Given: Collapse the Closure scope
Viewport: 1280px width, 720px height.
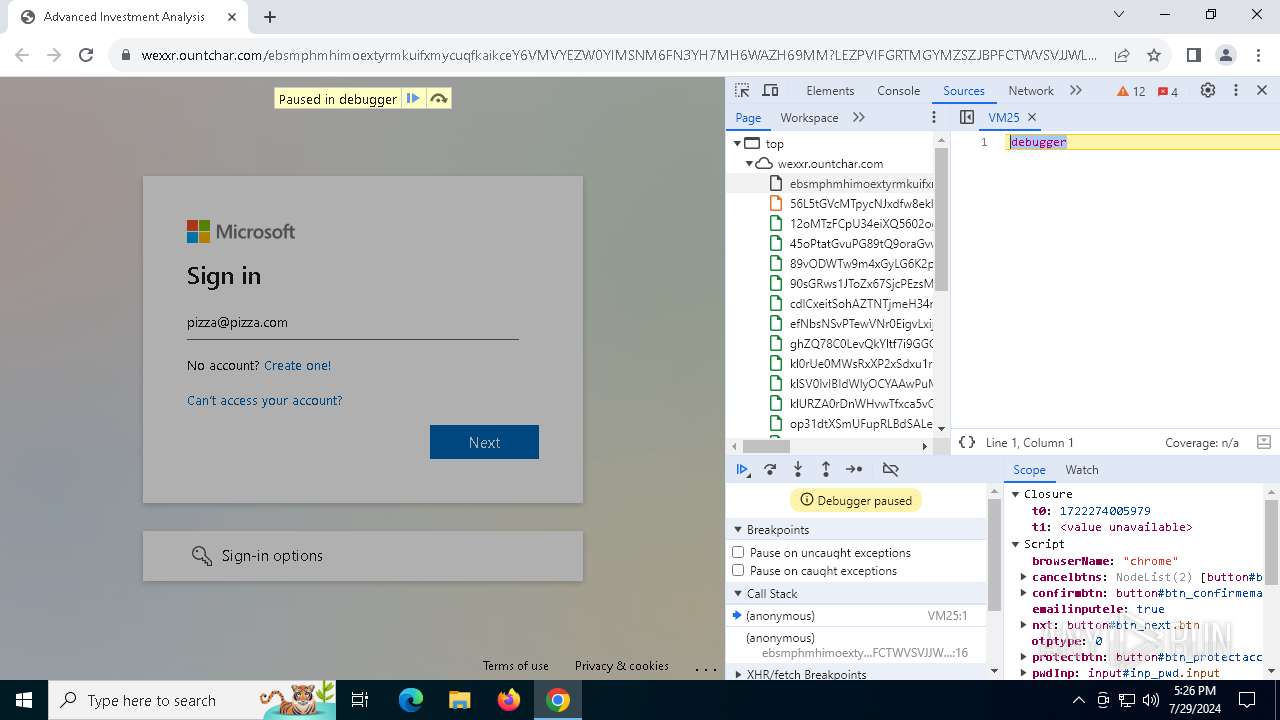Looking at the screenshot, I should [1015, 494].
